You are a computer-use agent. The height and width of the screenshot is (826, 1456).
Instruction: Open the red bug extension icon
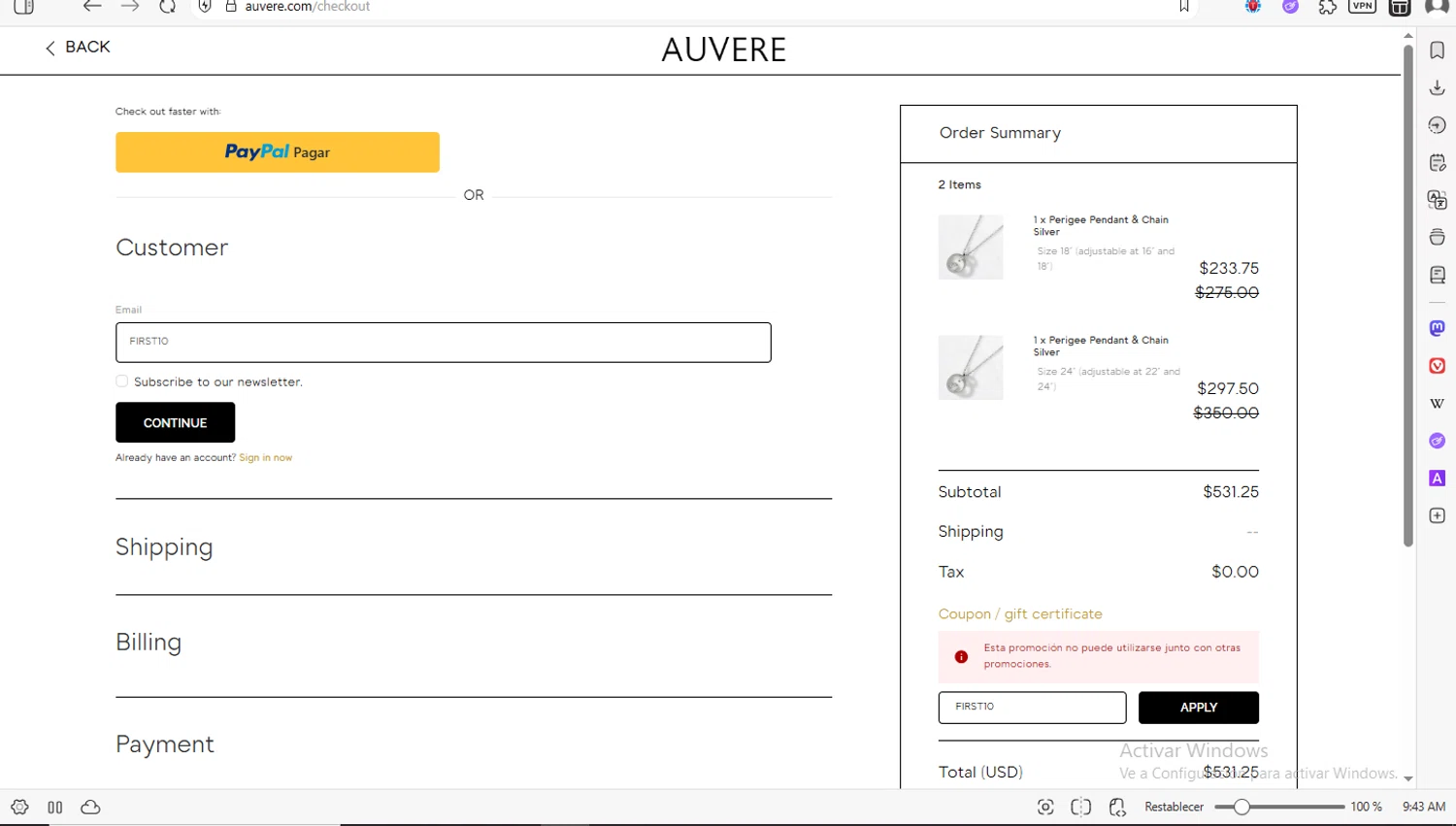(1253, 7)
